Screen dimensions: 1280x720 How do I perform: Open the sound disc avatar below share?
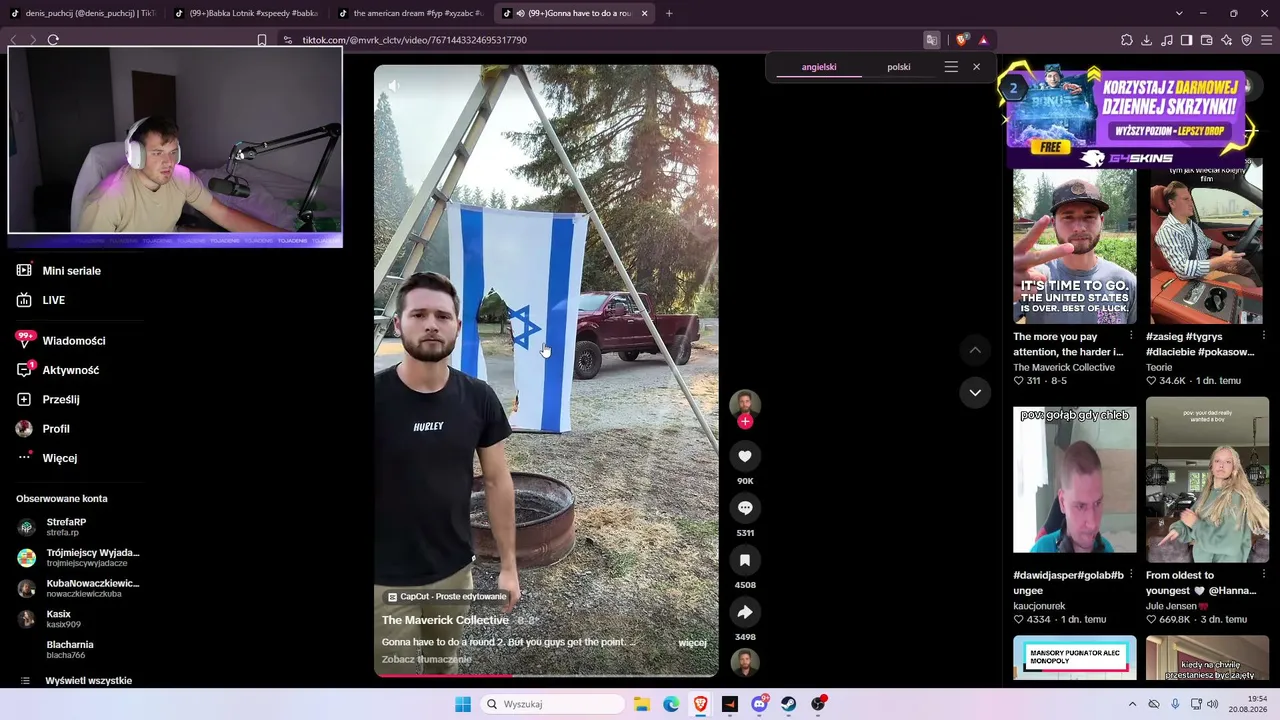click(745, 663)
